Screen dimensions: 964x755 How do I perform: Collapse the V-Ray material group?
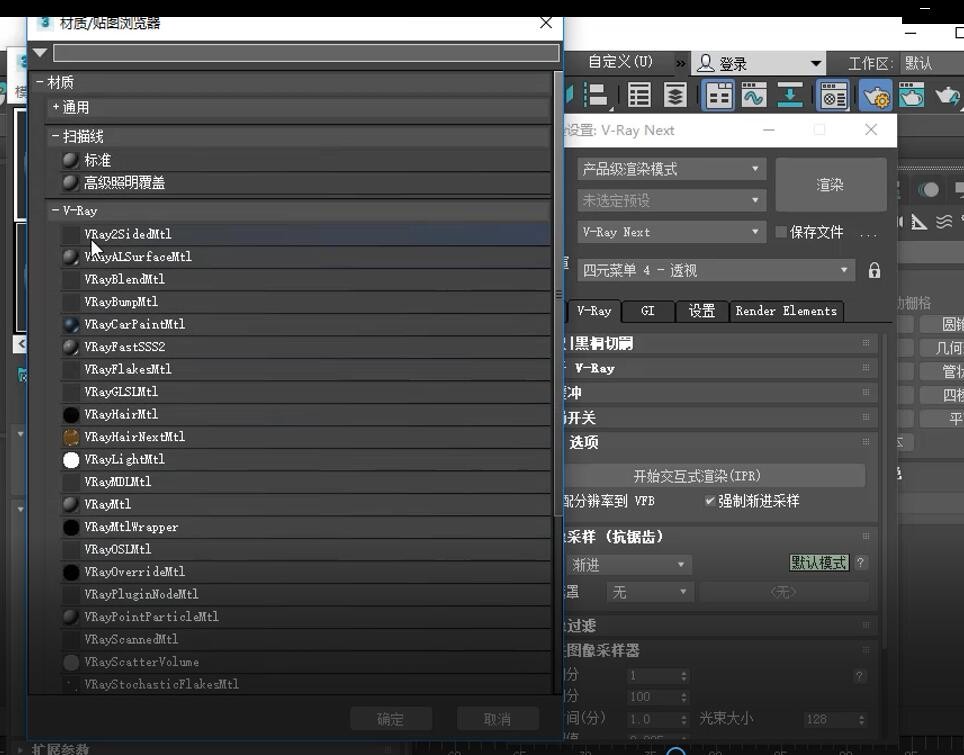click(55, 210)
